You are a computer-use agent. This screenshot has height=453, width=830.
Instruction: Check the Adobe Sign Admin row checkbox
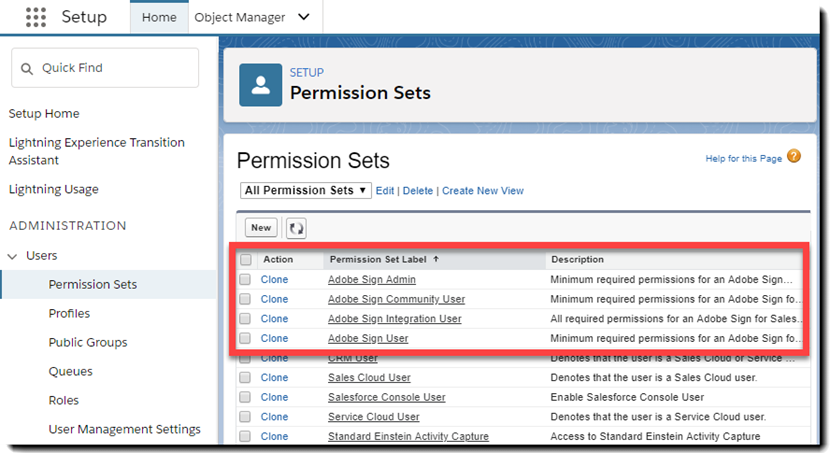(246, 280)
